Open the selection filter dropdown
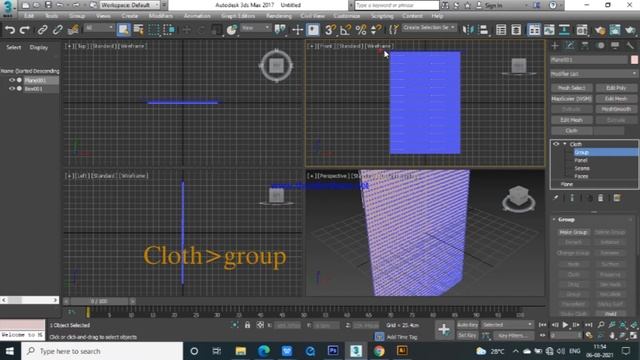Screen dimensions: 640x360 tap(99, 28)
